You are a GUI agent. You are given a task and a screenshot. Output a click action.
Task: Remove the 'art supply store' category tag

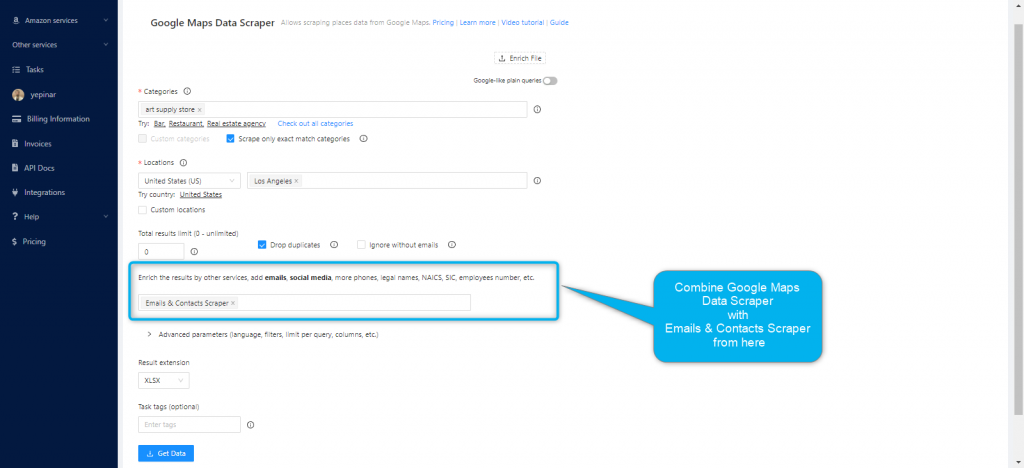(x=200, y=110)
